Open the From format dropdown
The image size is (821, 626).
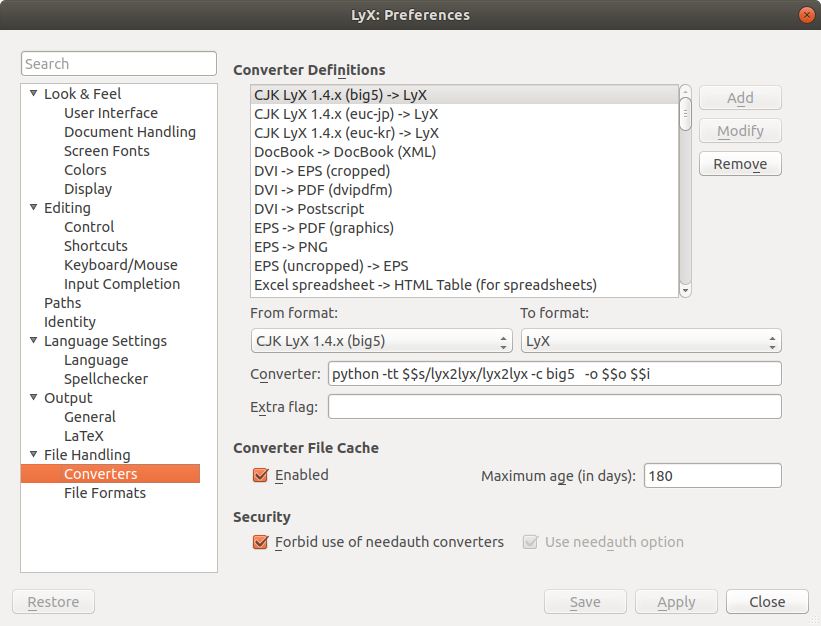(x=381, y=342)
